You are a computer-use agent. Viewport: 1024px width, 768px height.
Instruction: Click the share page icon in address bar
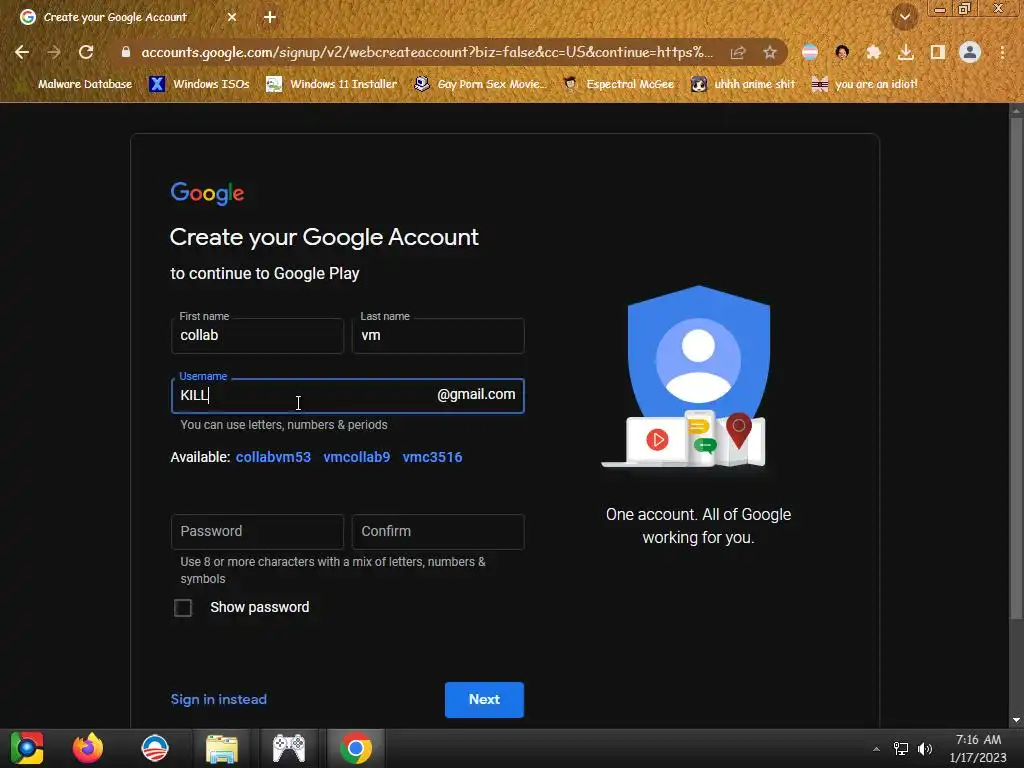tap(738, 52)
